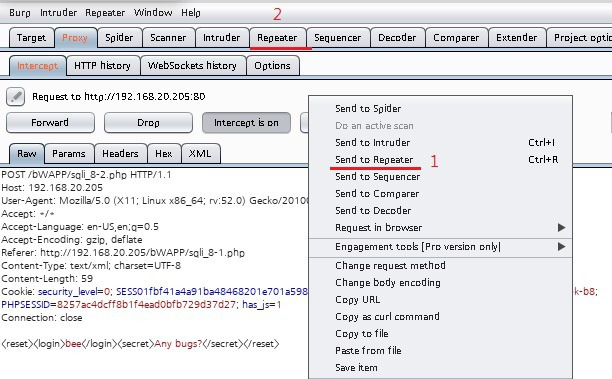Choose Send to Sequencer in context menu
Screen dimensions: 612x379
pos(441,176)
